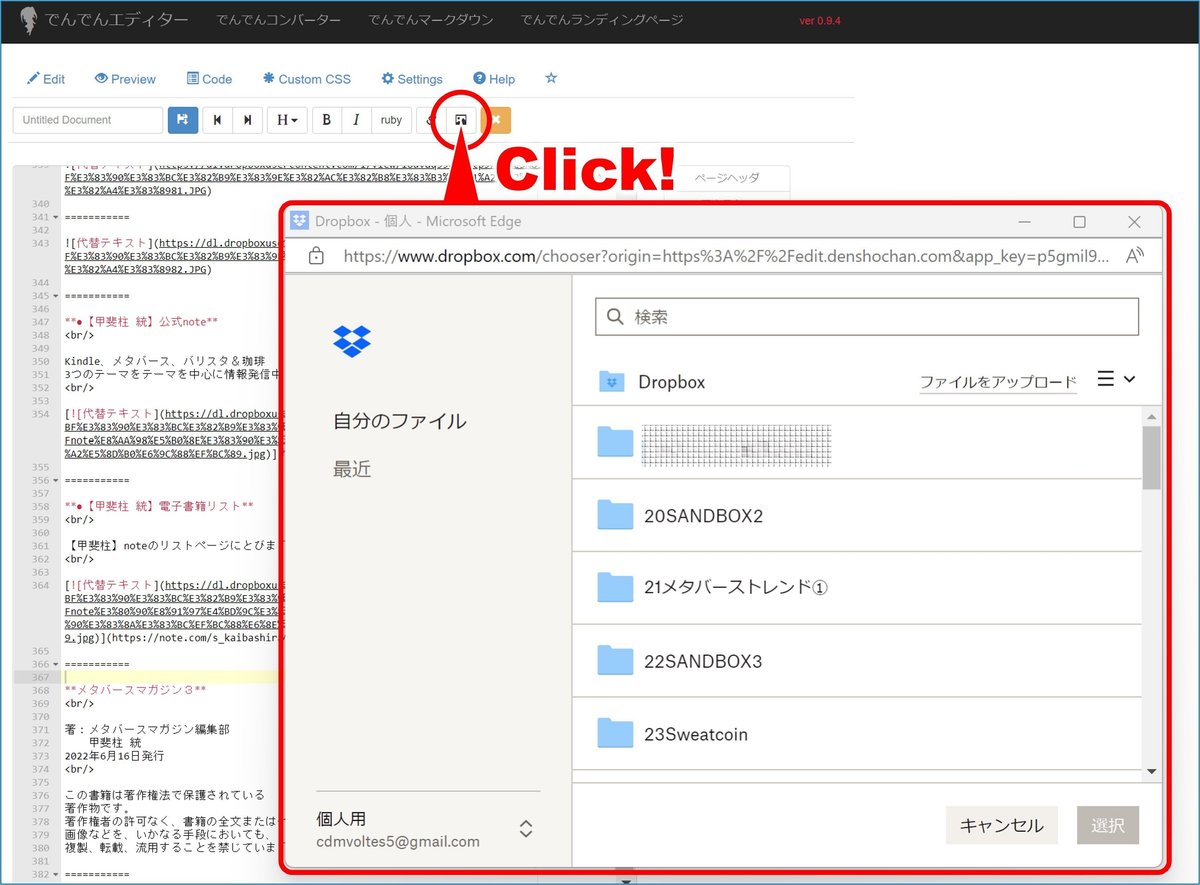Image resolution: width=1200 pixels, height=885 pixels.
Task: Switch to the Edit tab
Action: click(46, 79)
